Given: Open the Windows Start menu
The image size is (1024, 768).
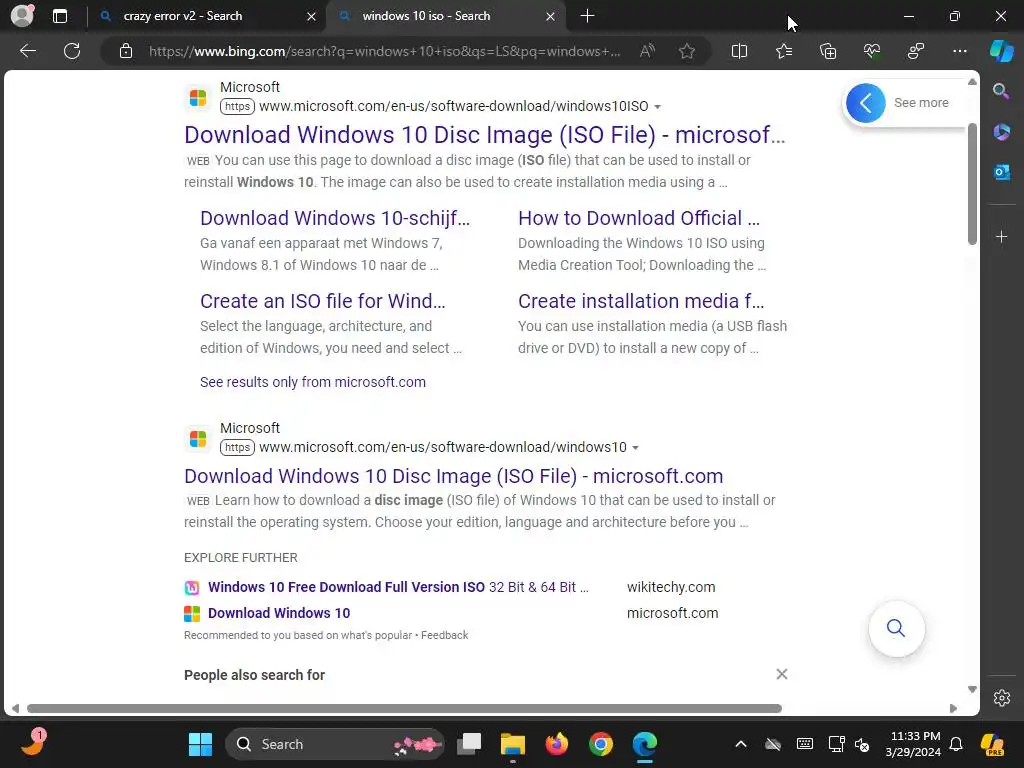Looking at the screenshot, I should [200, 744].
